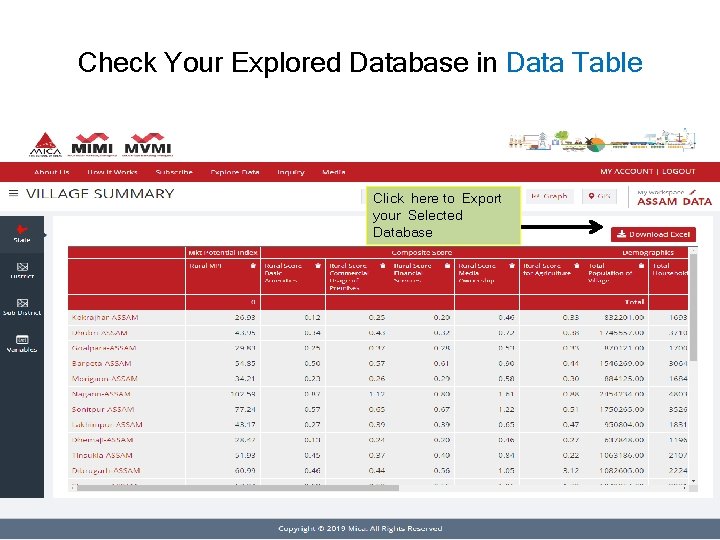Click the Total Population of Village header
The image size is (720, 540).
click(610, 273)
